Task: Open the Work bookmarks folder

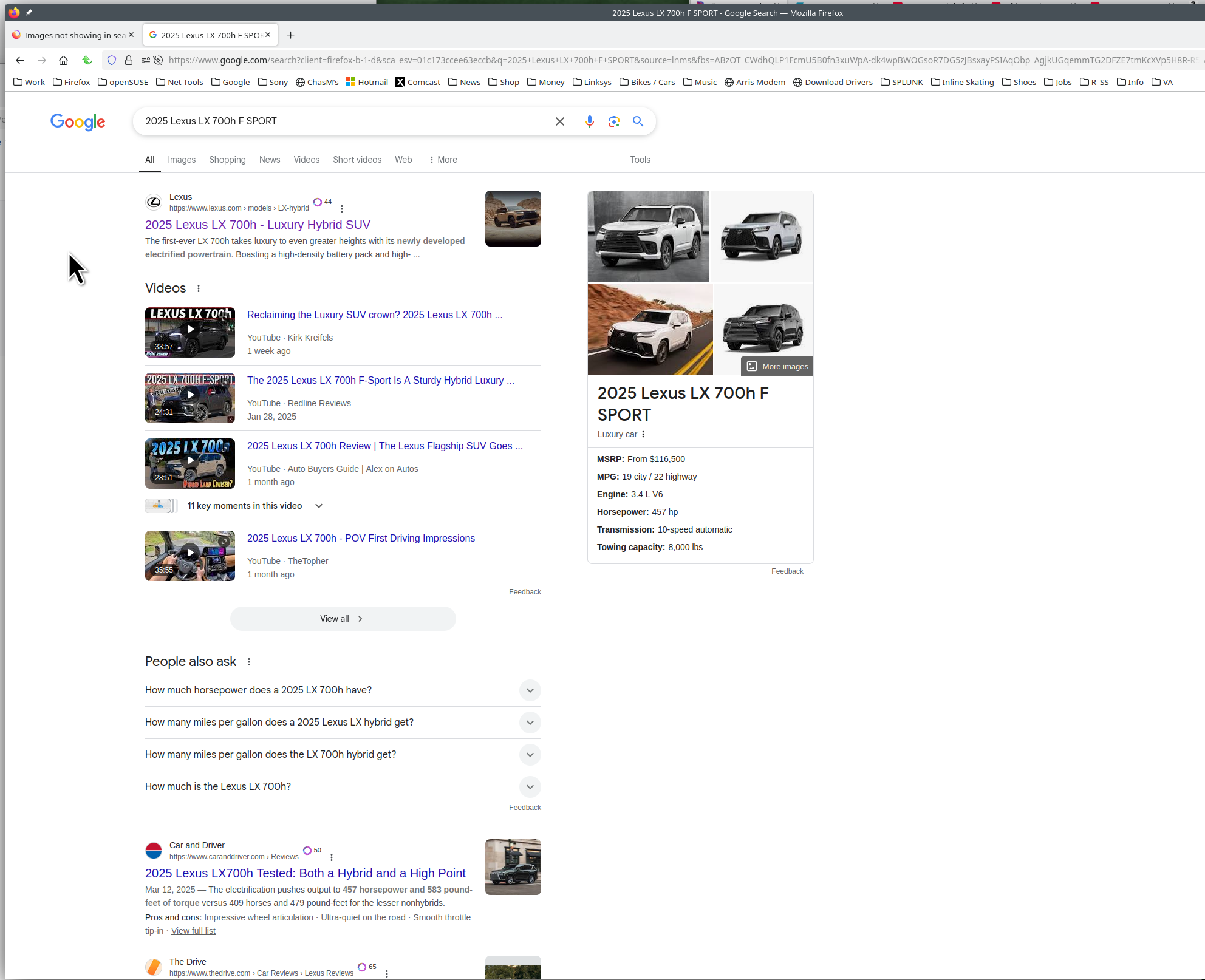Action: tap(29, 82)
